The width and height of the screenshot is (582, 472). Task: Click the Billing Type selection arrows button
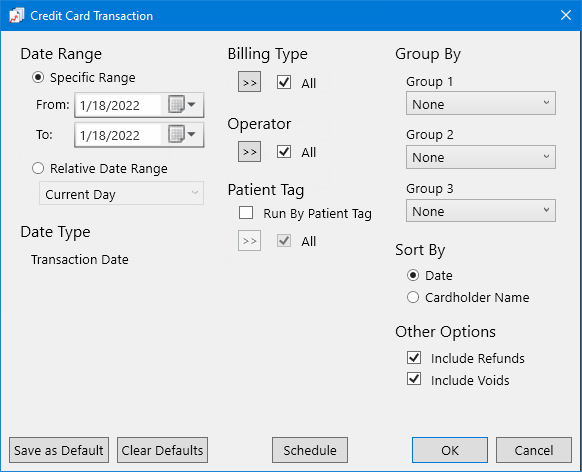click(249, 82)
